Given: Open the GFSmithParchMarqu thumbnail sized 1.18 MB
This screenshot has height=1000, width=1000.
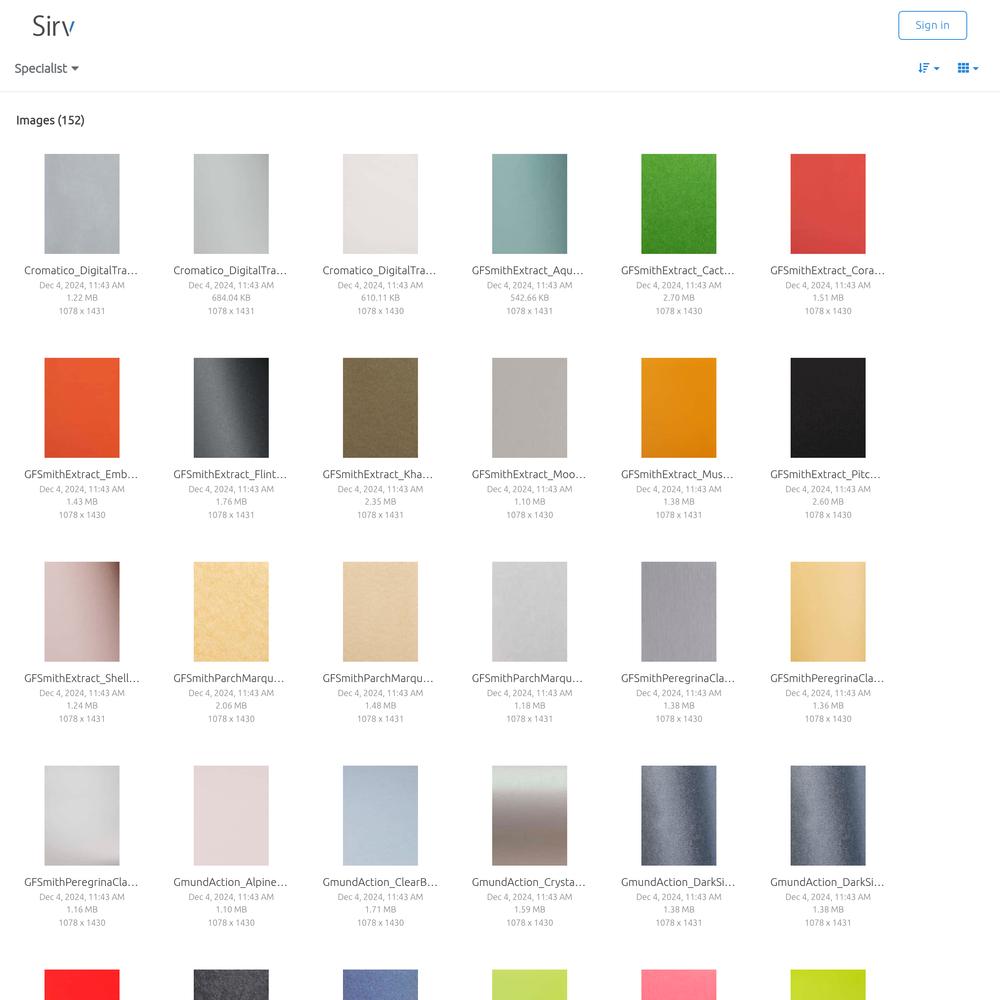Looking at the screenshot, I should pos(529,612).
